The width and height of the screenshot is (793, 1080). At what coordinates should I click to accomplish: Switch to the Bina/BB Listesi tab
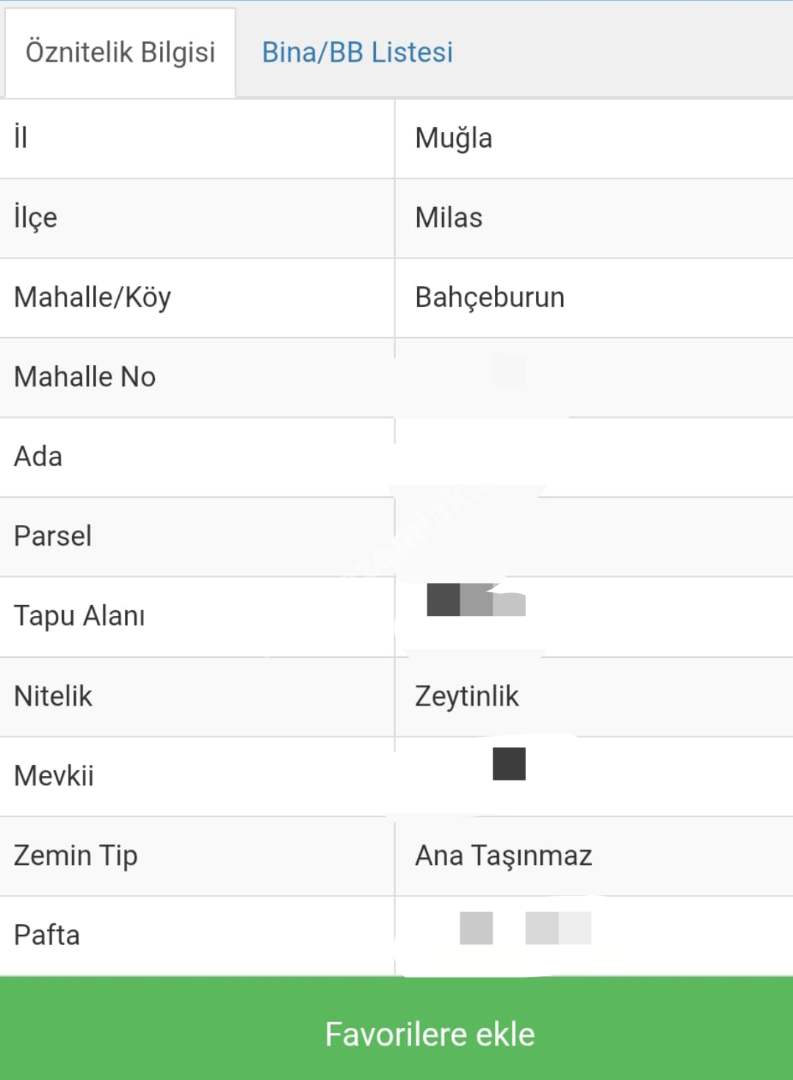[357, 52]
